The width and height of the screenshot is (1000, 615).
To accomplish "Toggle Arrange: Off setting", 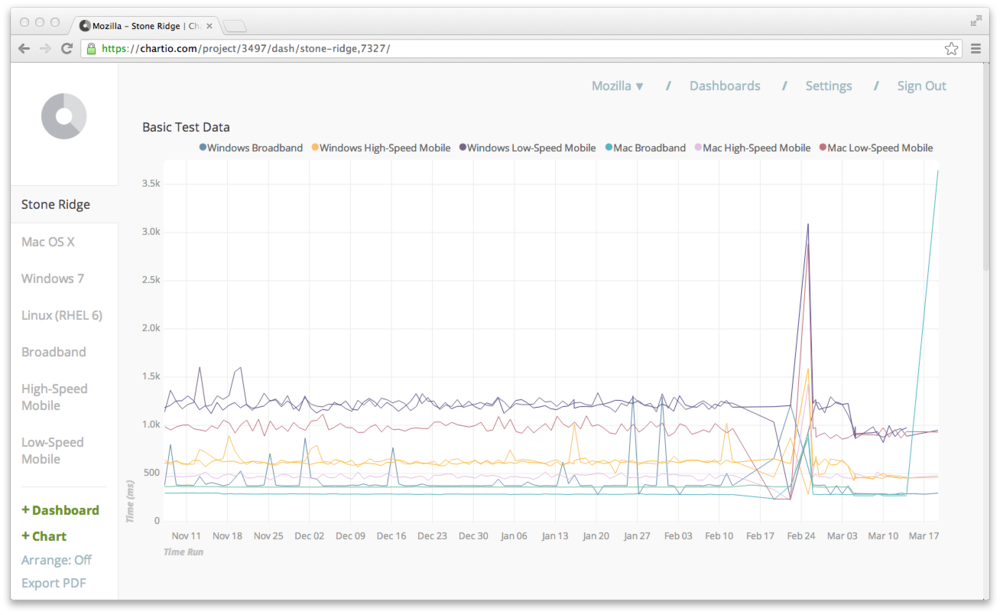I will tap(56, 560).
